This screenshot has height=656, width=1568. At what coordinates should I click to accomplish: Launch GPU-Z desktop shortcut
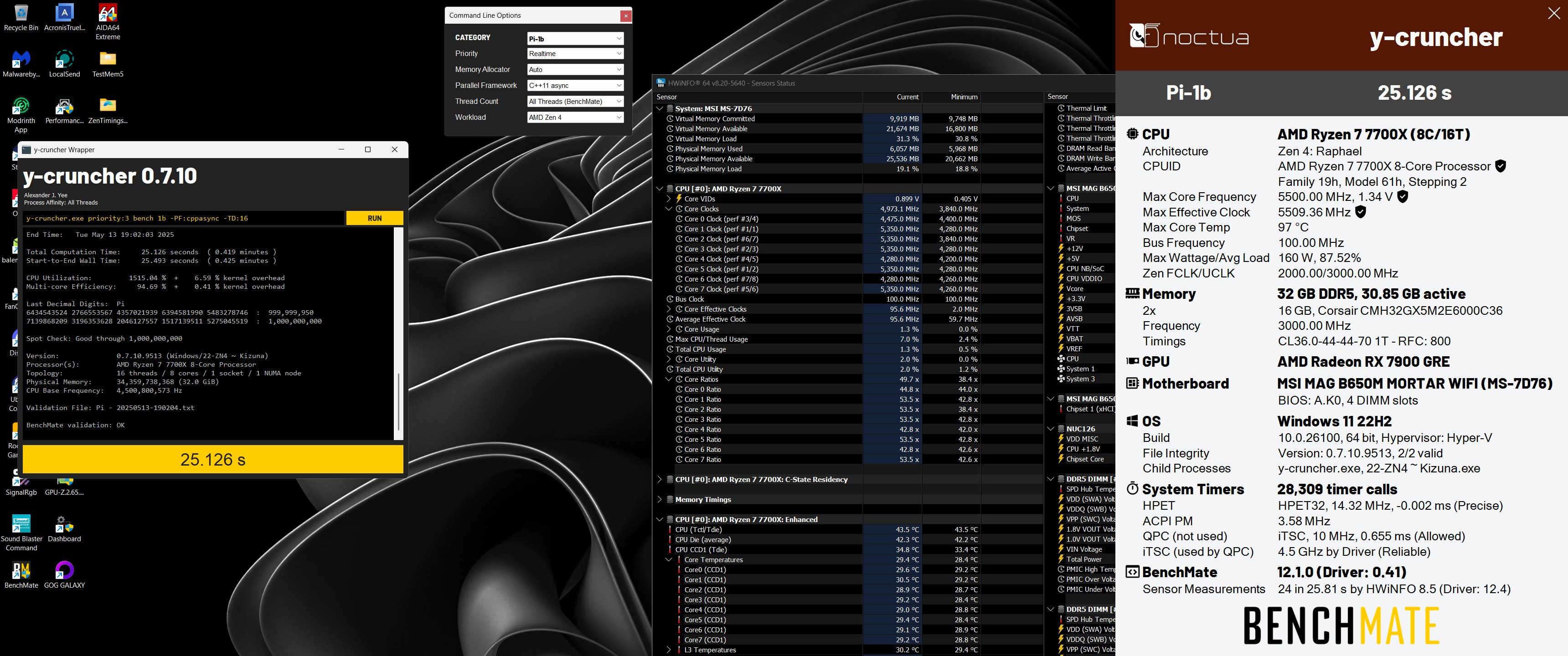65,487
